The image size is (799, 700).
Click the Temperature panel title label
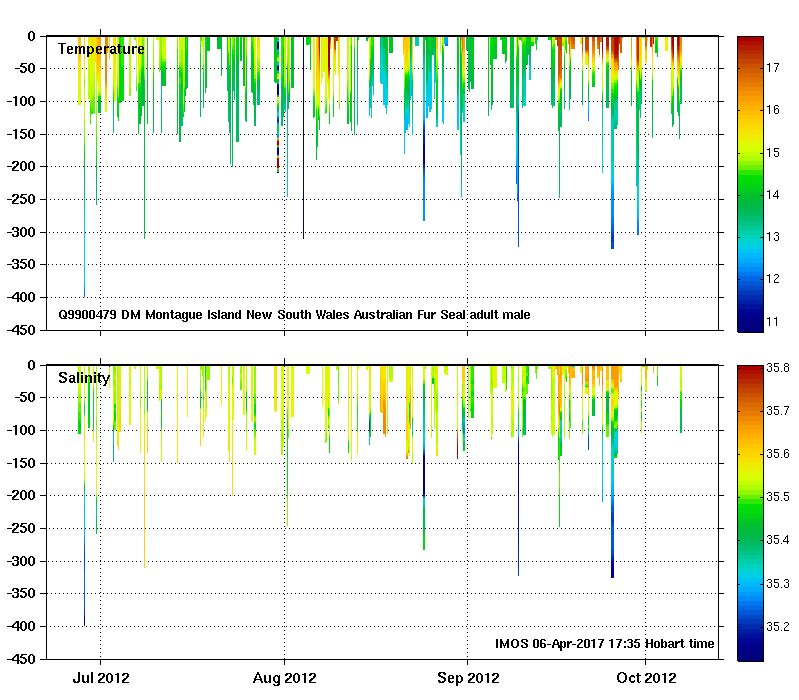(101, 49)
